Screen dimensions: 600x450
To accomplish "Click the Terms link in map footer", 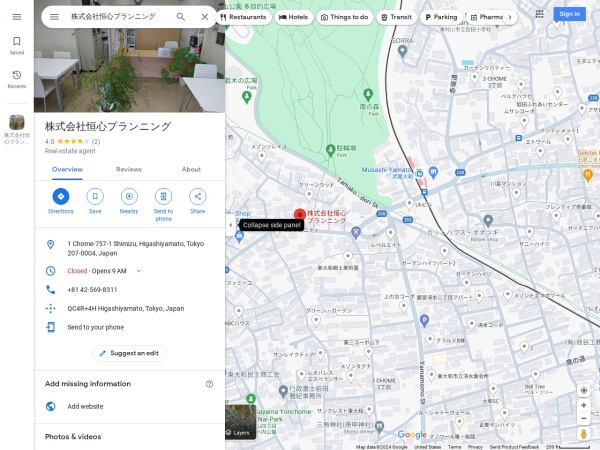I will (x=454, y=447).
